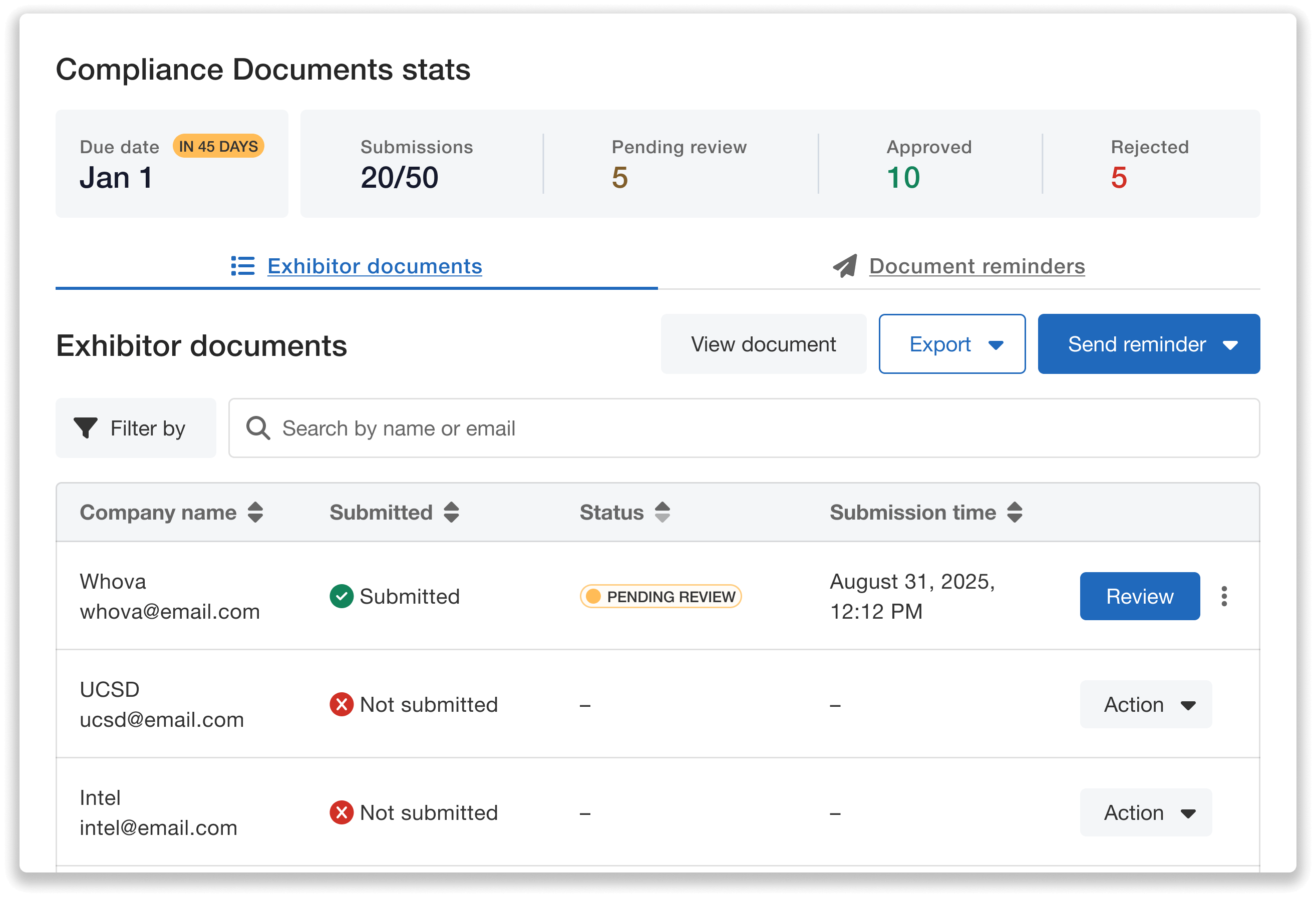Toggle the Company name sort control
Image resolution: width=1316 pixels, height=898 pixels.
pos(255,513)
